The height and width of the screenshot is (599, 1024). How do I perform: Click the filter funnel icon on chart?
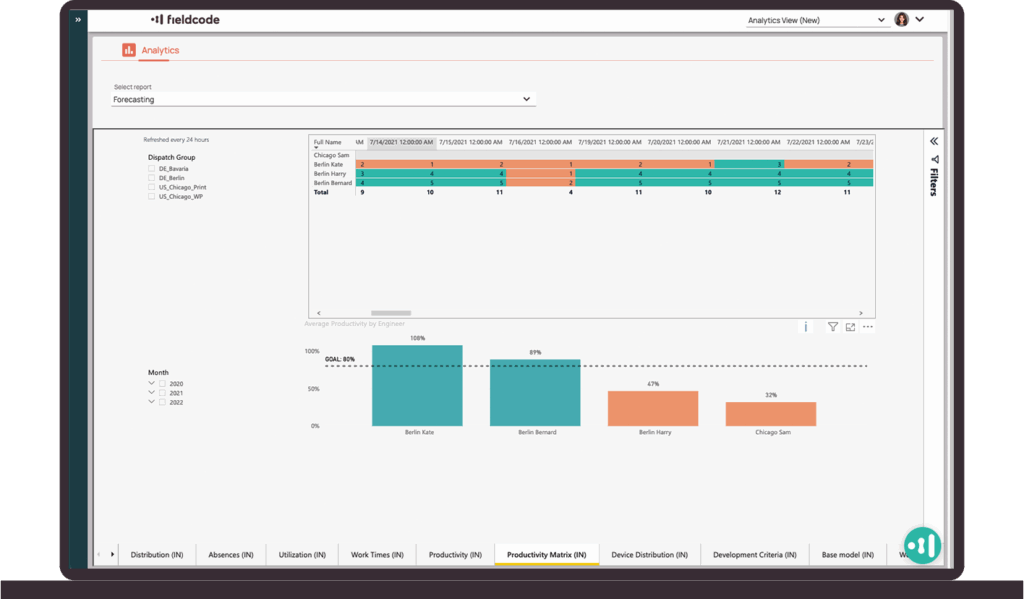[x=832, y=327]
